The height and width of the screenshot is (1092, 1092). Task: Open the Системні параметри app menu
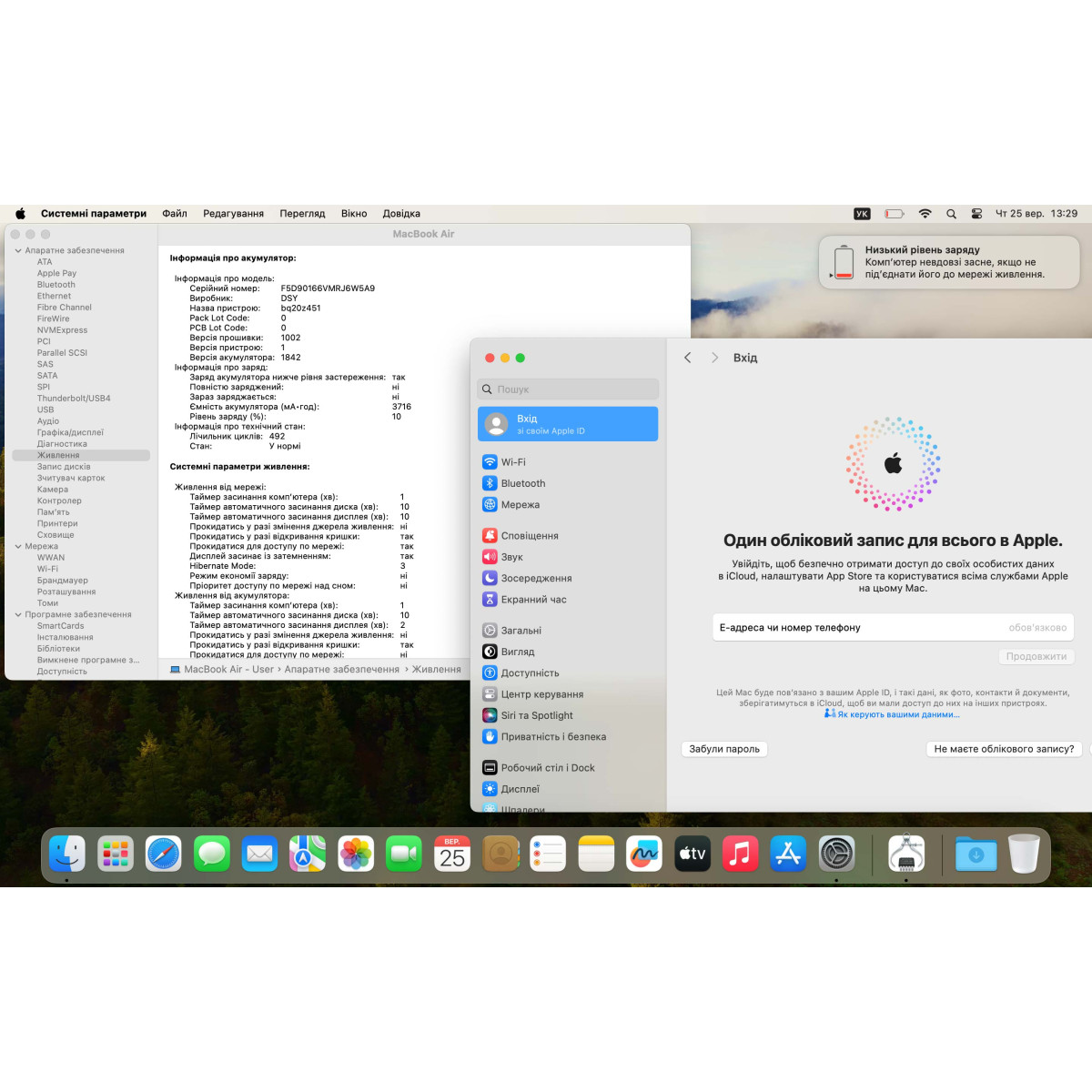tap(94, 214)
